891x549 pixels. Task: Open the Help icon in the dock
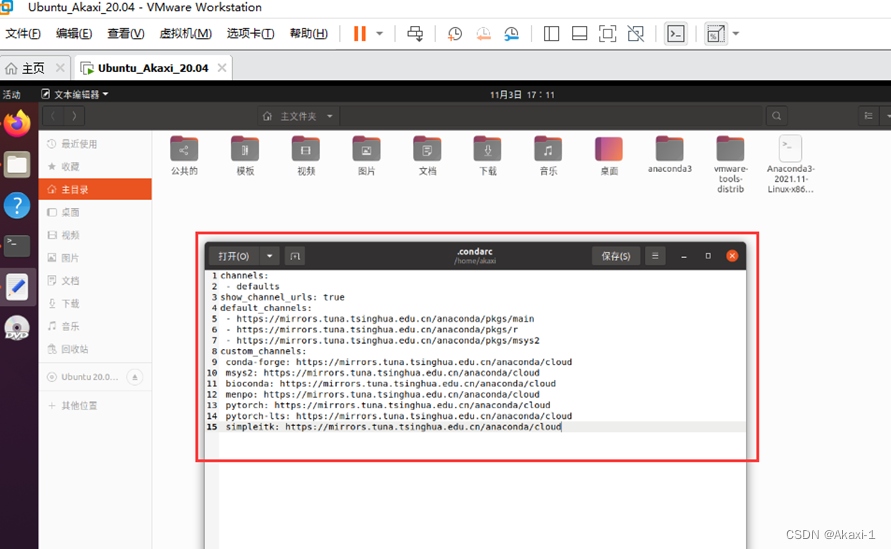[17, 206]
